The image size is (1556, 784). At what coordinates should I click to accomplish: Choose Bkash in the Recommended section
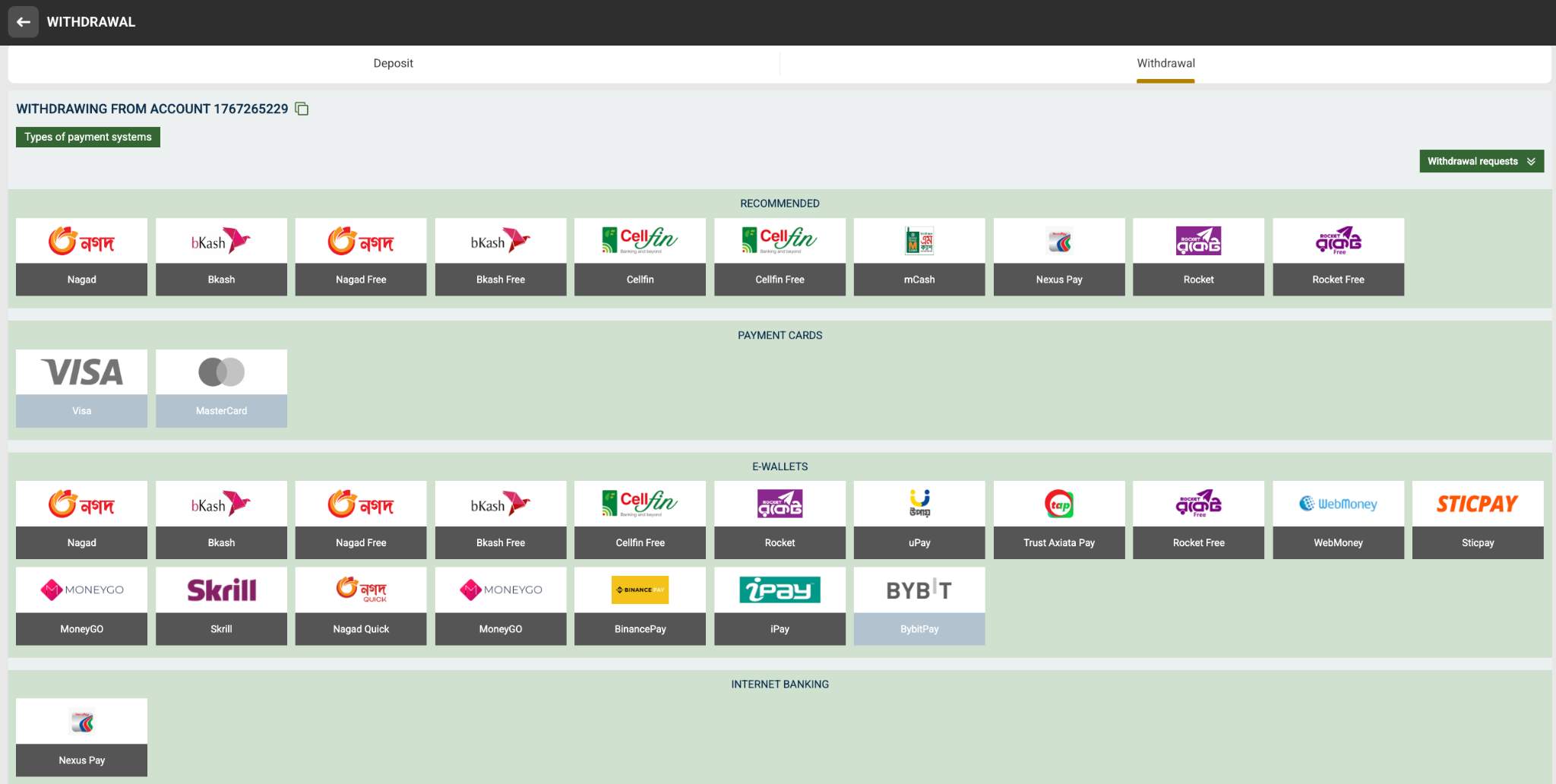point(221,257)
